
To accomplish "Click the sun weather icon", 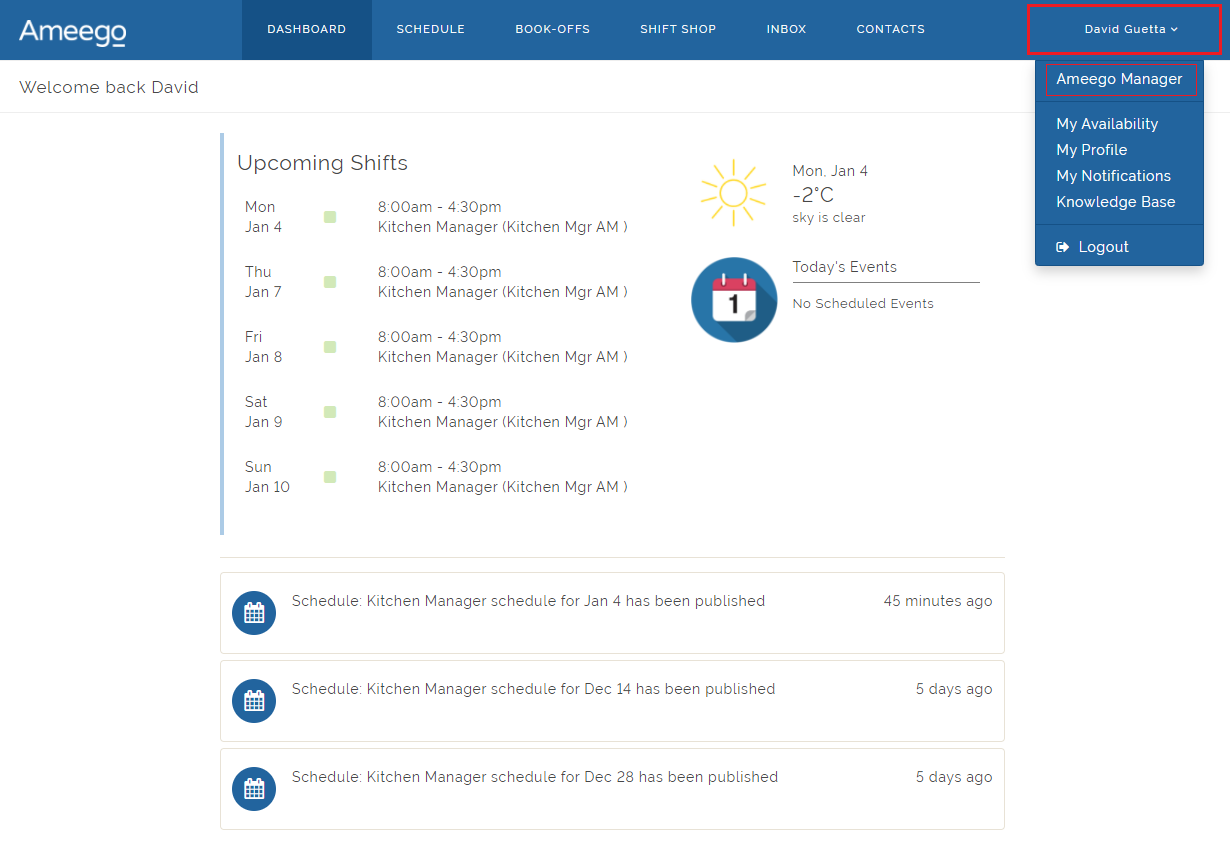I will pyautogui.click(x=733, y=192).
